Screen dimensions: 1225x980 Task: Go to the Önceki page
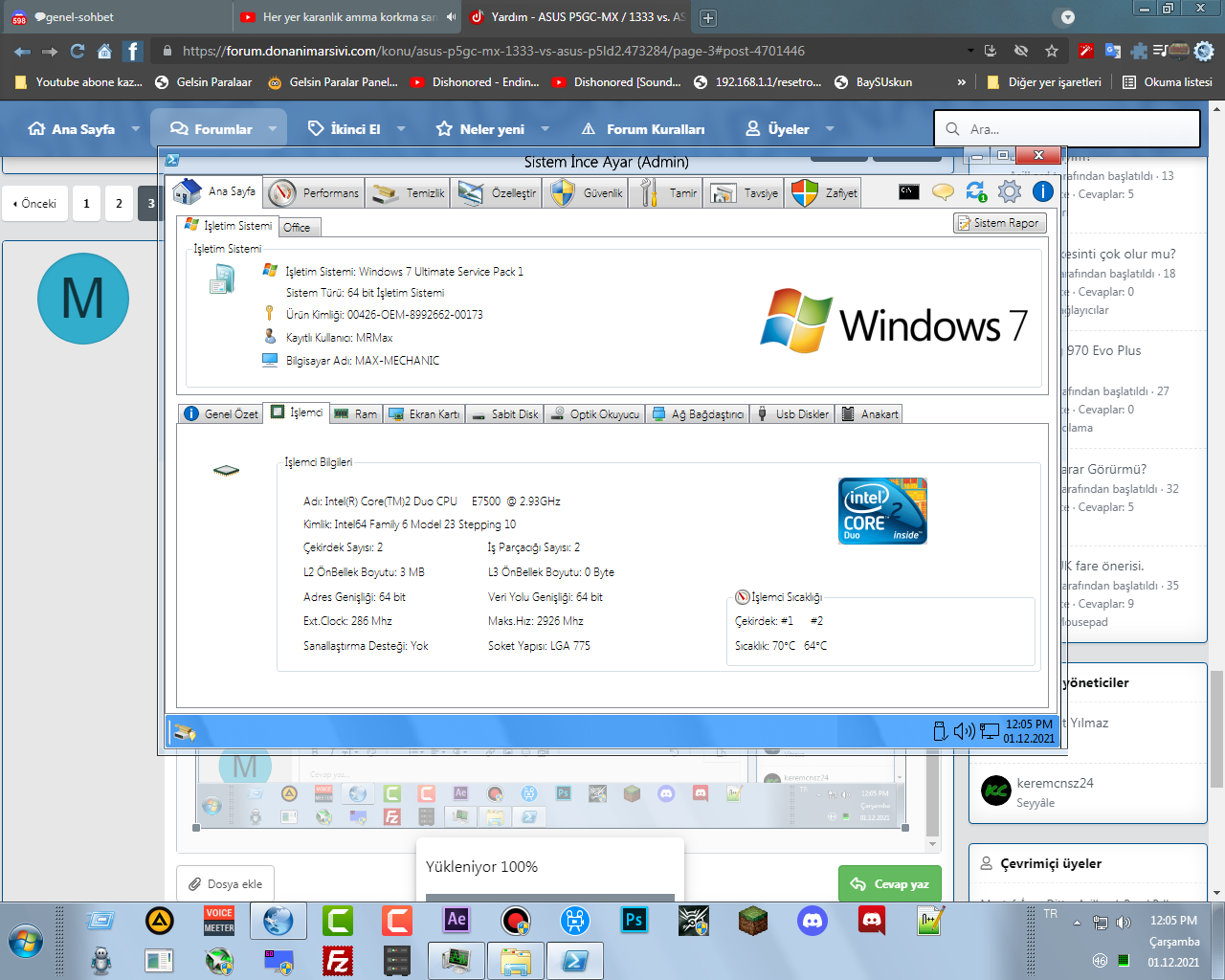[35, 204]
